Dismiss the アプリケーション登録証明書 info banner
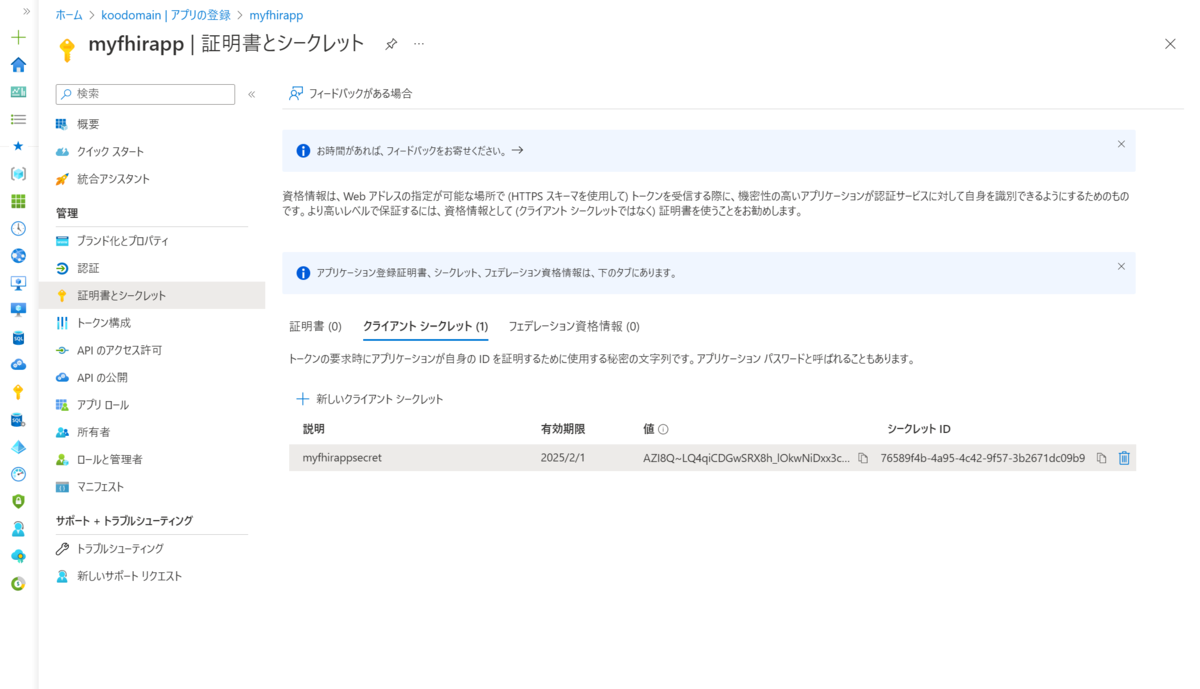 point(1121,266)
